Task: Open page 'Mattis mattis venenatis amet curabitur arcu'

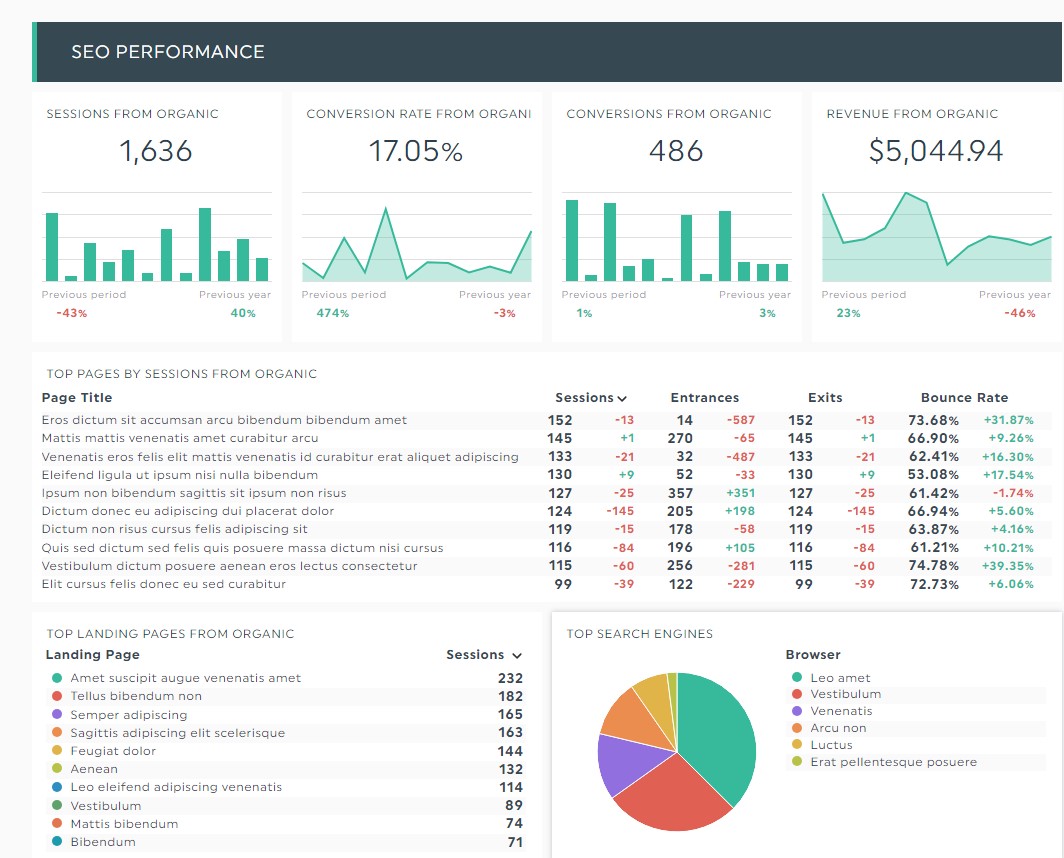Action: tap(180, 439)
